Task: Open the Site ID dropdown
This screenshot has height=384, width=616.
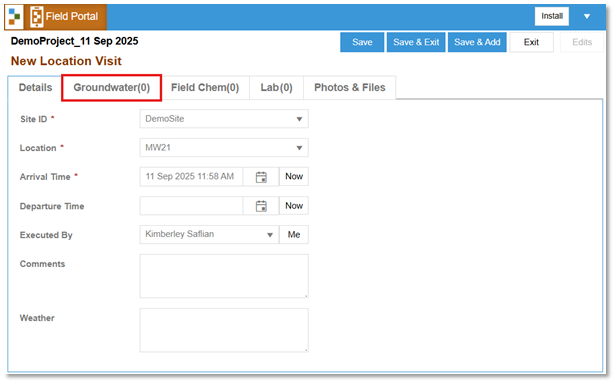Action: click(224, 119)
